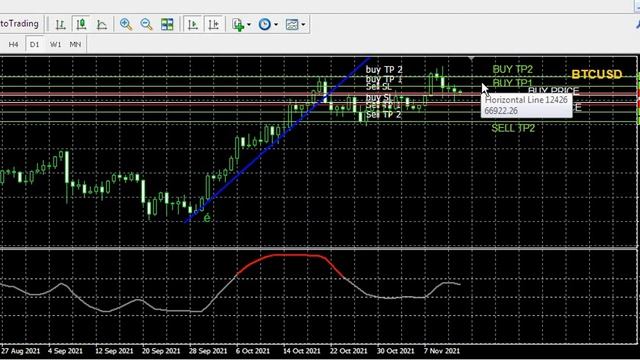Switch to line chart mode

tap(102, 24)
